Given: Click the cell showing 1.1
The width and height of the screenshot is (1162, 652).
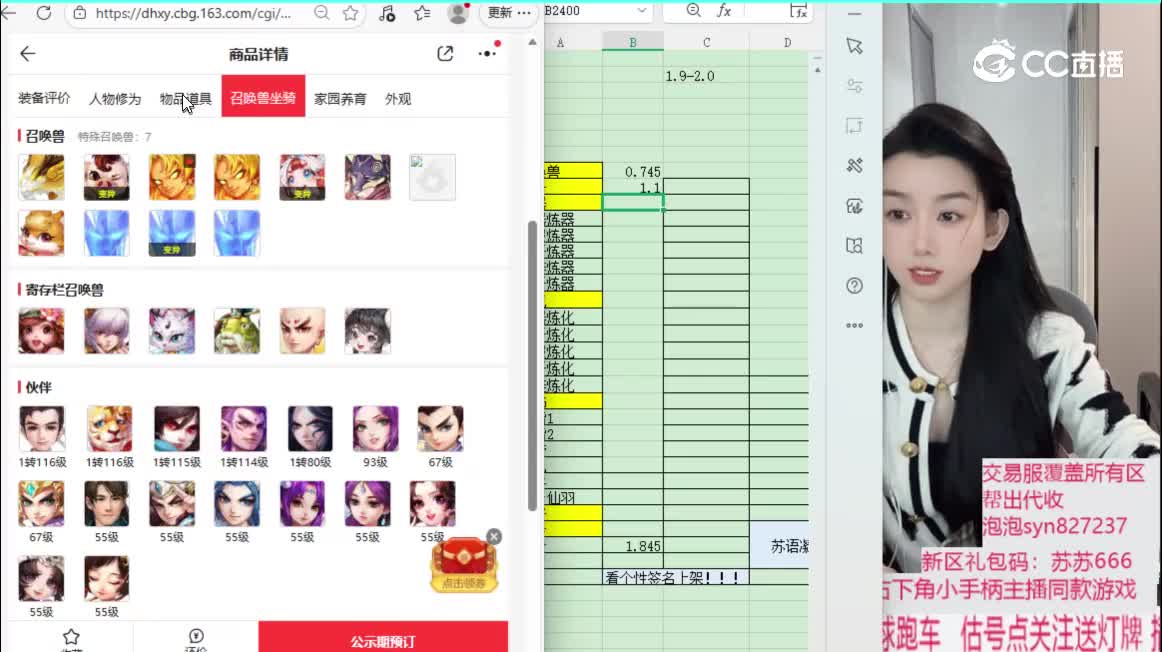Looking at the screenshot, I should 633,187.
